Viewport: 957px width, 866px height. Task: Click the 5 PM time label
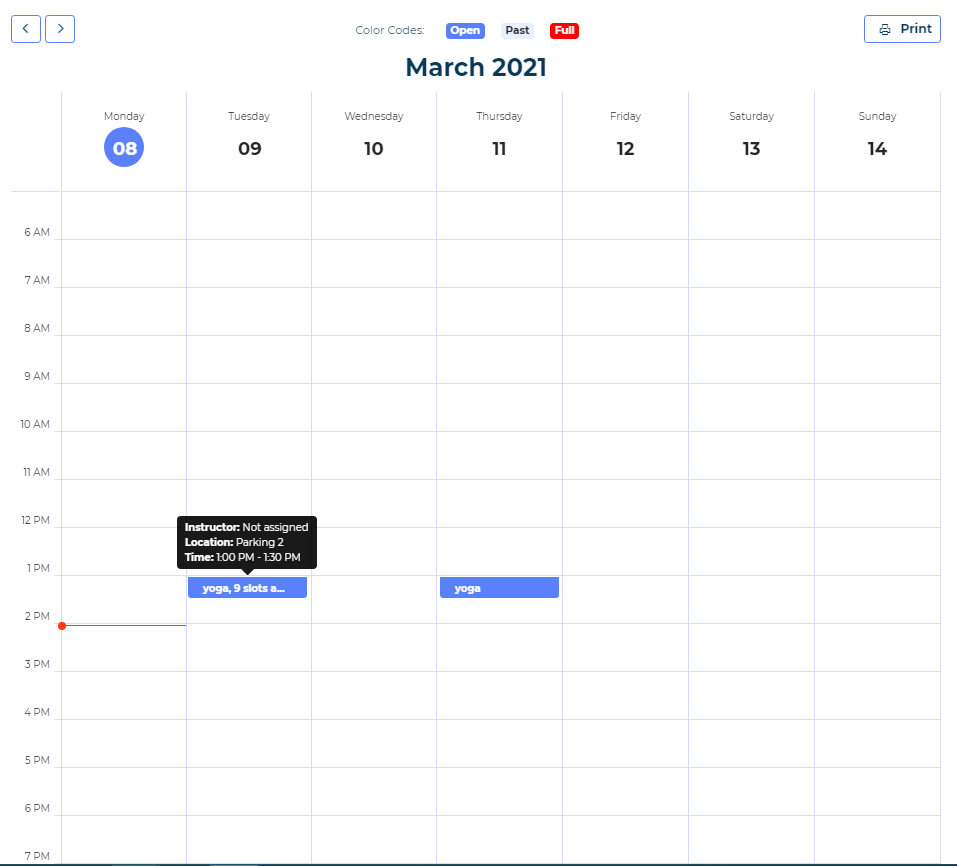(37, 760)
